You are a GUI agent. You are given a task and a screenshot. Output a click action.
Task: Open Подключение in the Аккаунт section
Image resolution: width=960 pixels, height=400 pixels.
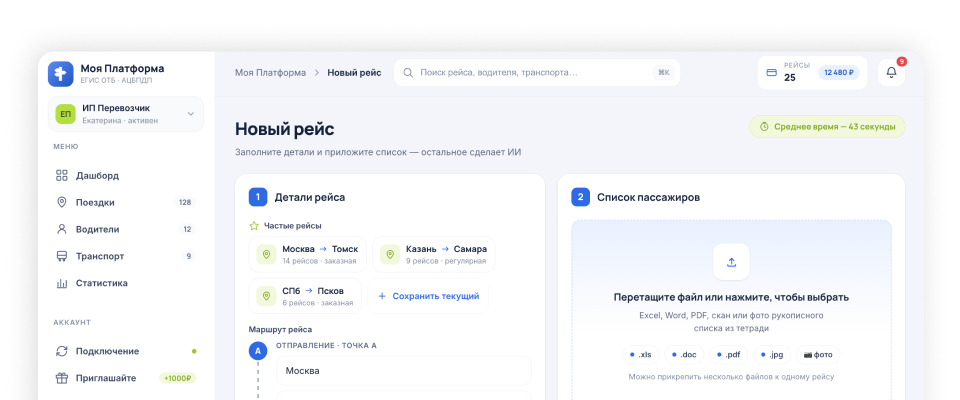tap(126, 351)
